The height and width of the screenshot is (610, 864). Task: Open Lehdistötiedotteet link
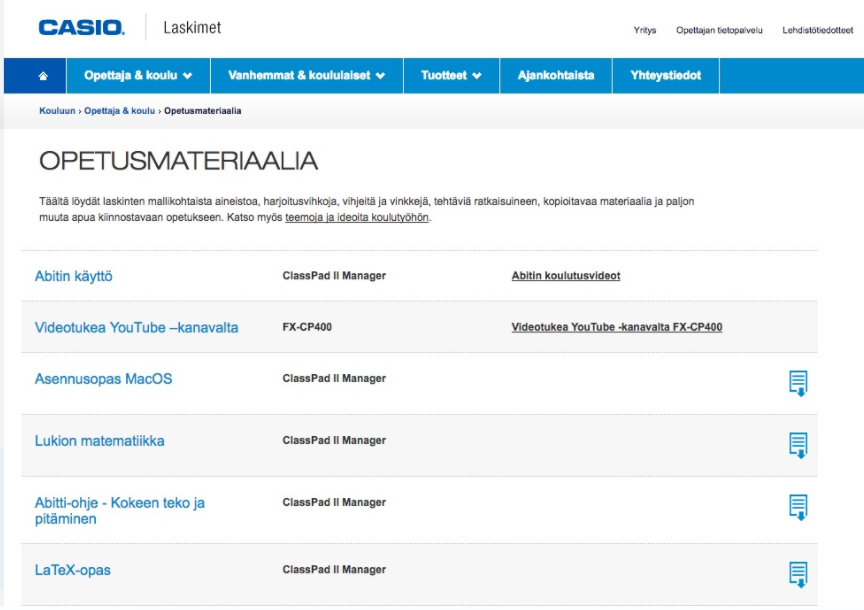tap(818, 30)
